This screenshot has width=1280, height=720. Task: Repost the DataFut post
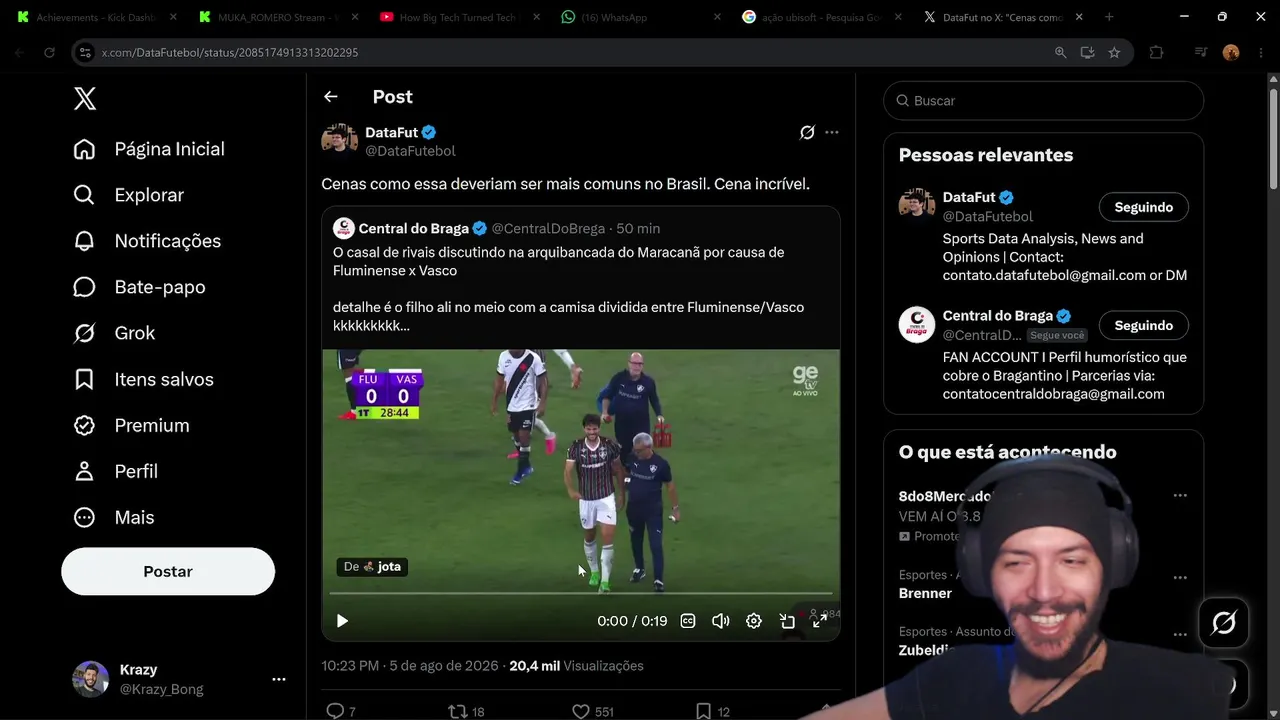(x=458, y=711)
